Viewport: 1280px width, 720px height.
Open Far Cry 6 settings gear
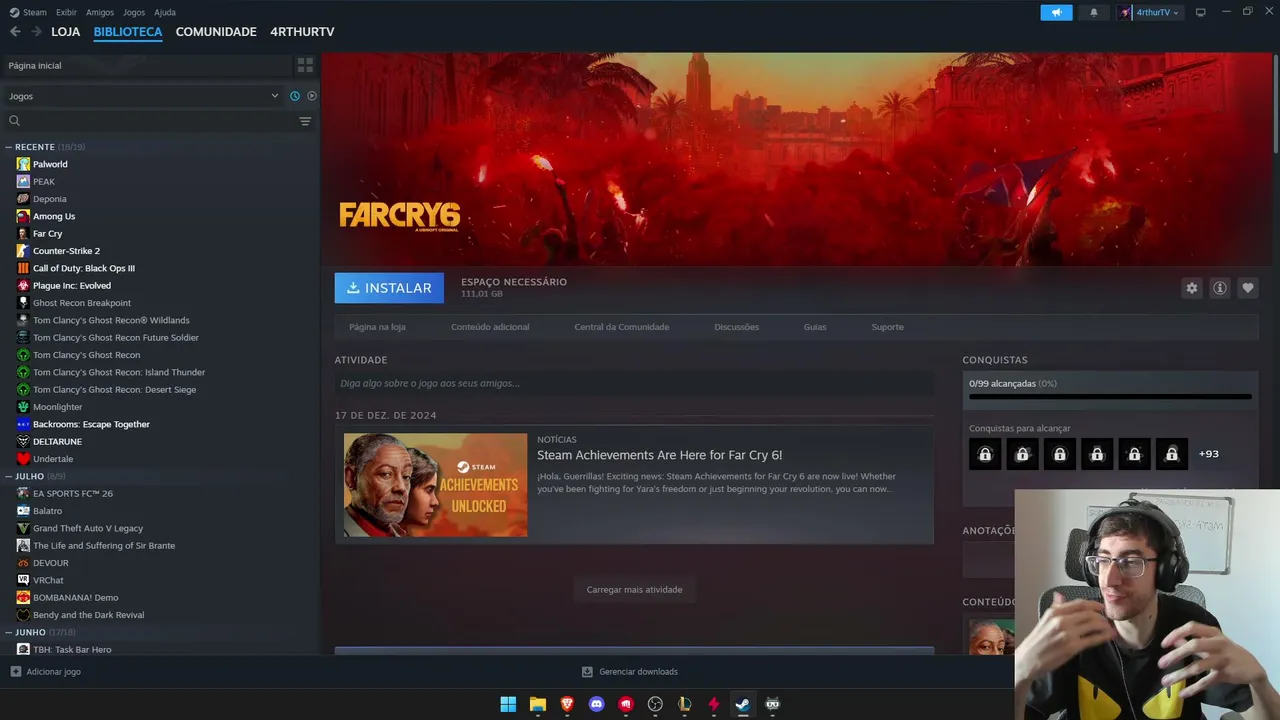(x=1191, y=288)
